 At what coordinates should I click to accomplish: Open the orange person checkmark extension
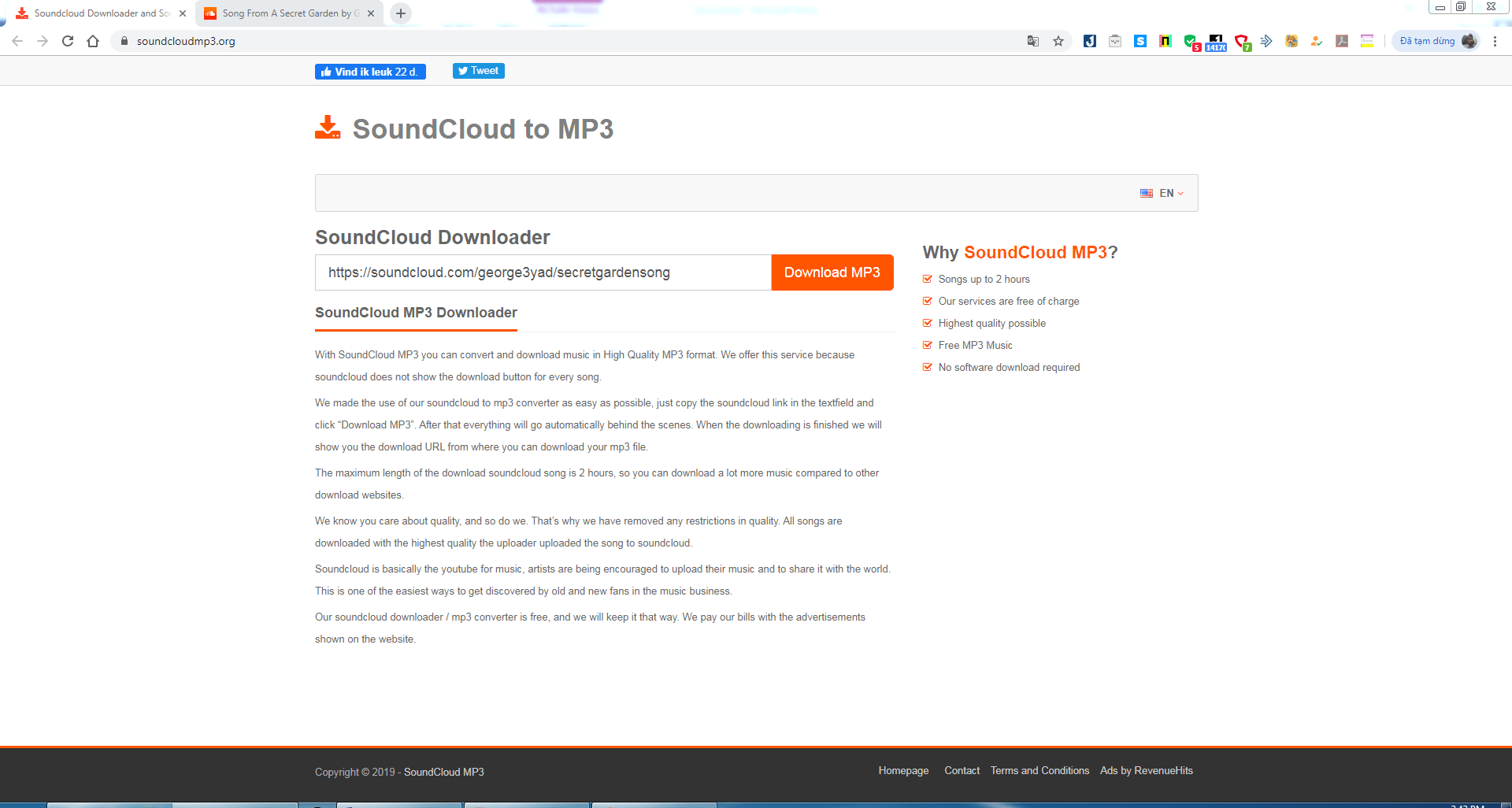pos(1317,41)
